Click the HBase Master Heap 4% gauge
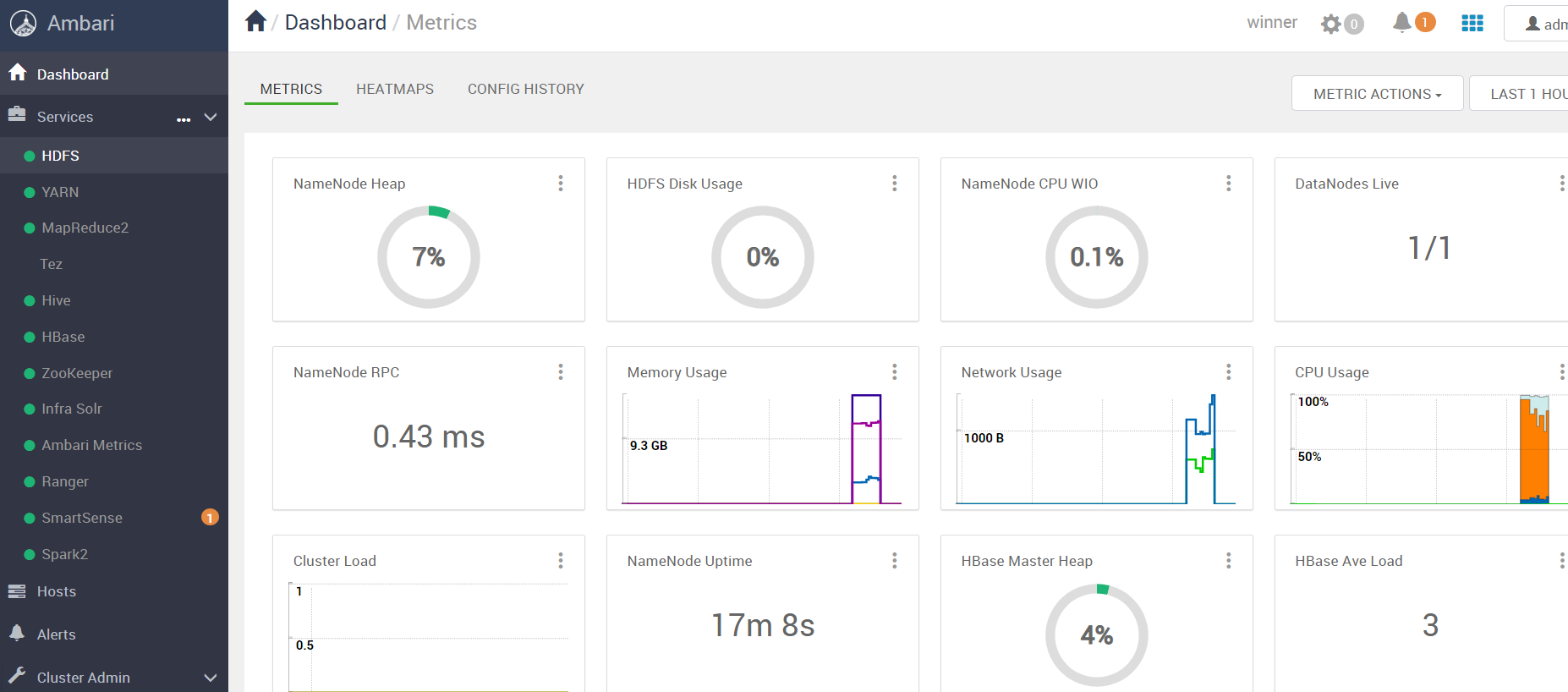This screenshot has width=1568, height=692. [x=1097, y=635]
